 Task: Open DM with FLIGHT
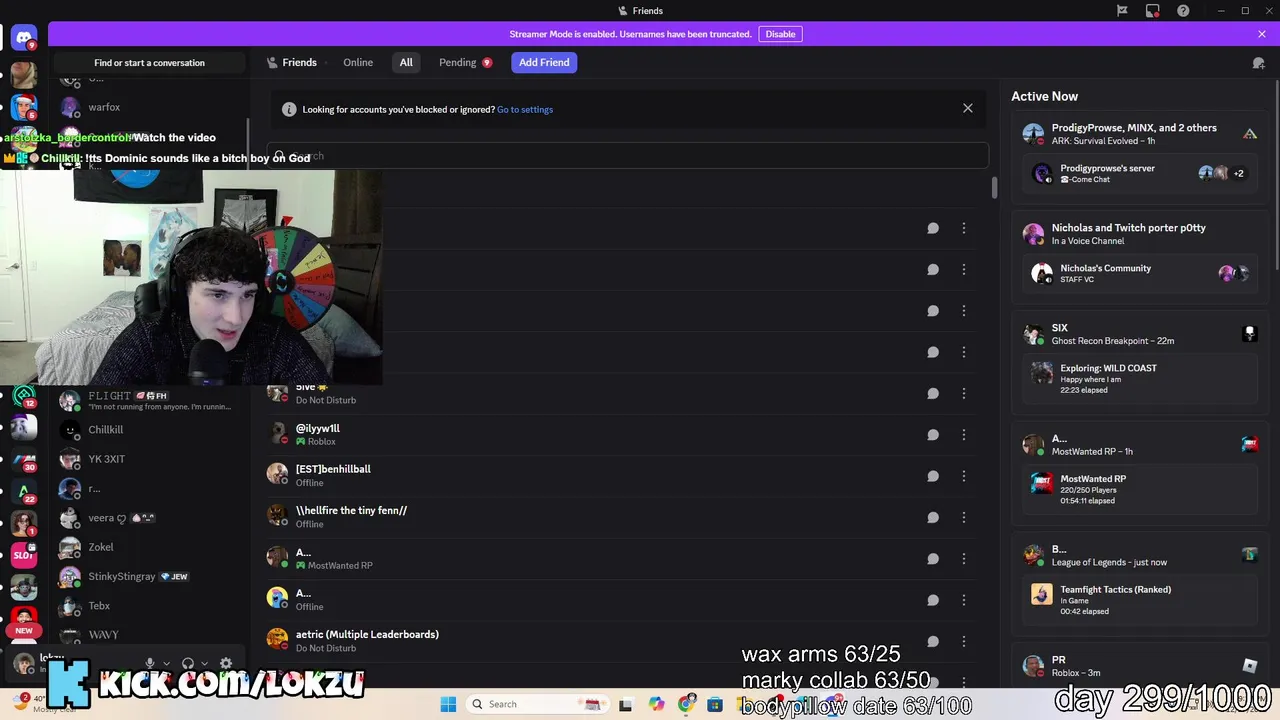click(150, 400)
